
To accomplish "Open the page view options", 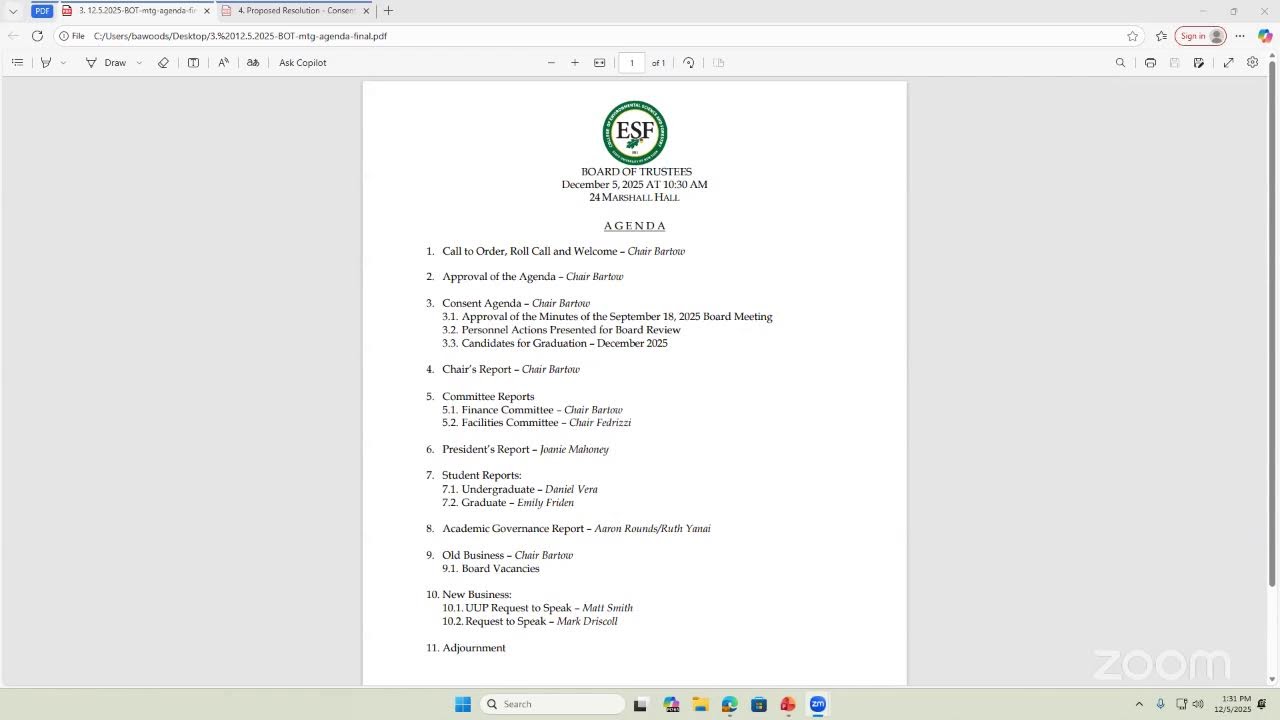I will coord(719,62).
